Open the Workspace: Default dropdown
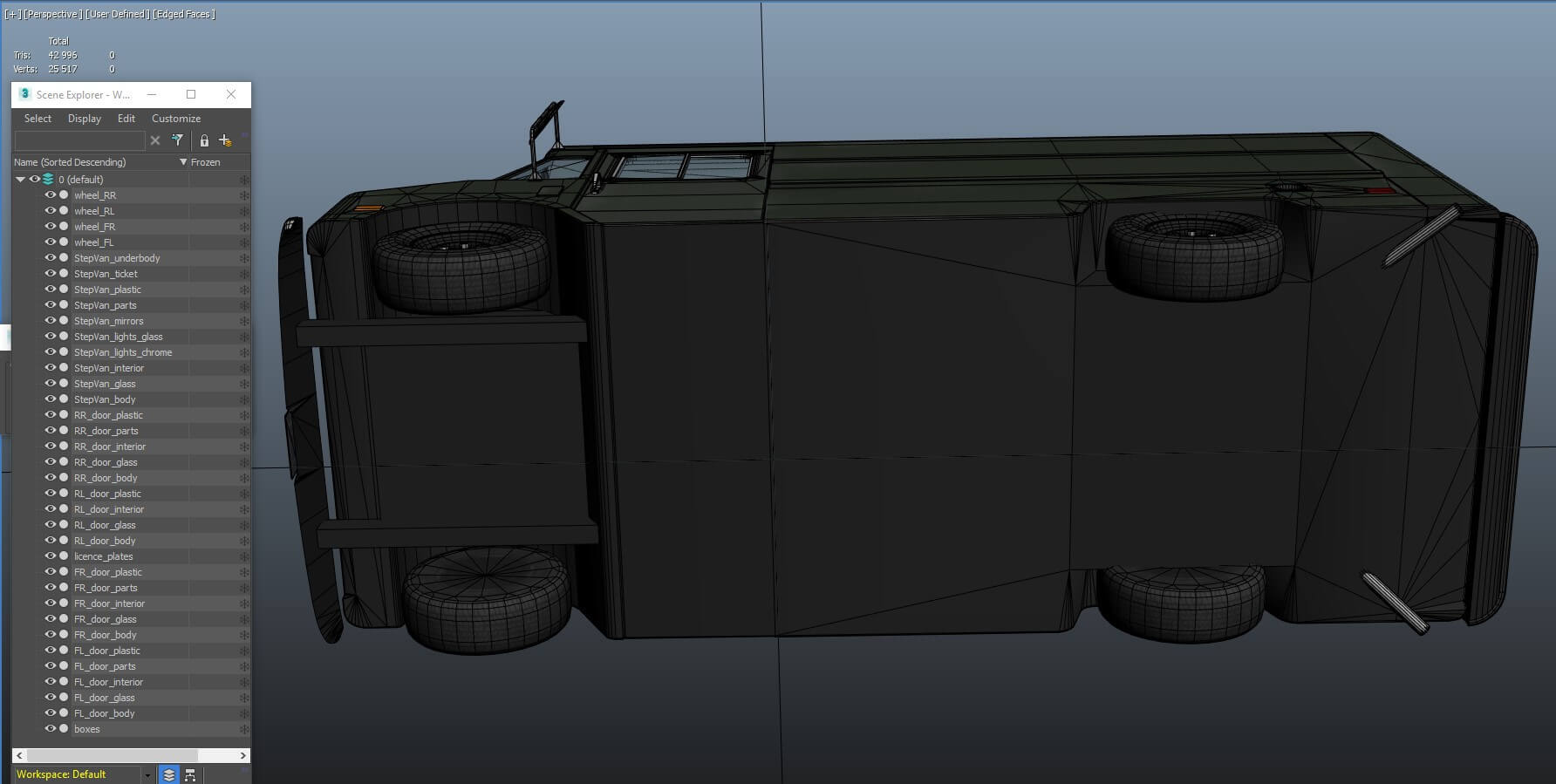The height and width of the screenshot is (784, 1556). [147, 774]
